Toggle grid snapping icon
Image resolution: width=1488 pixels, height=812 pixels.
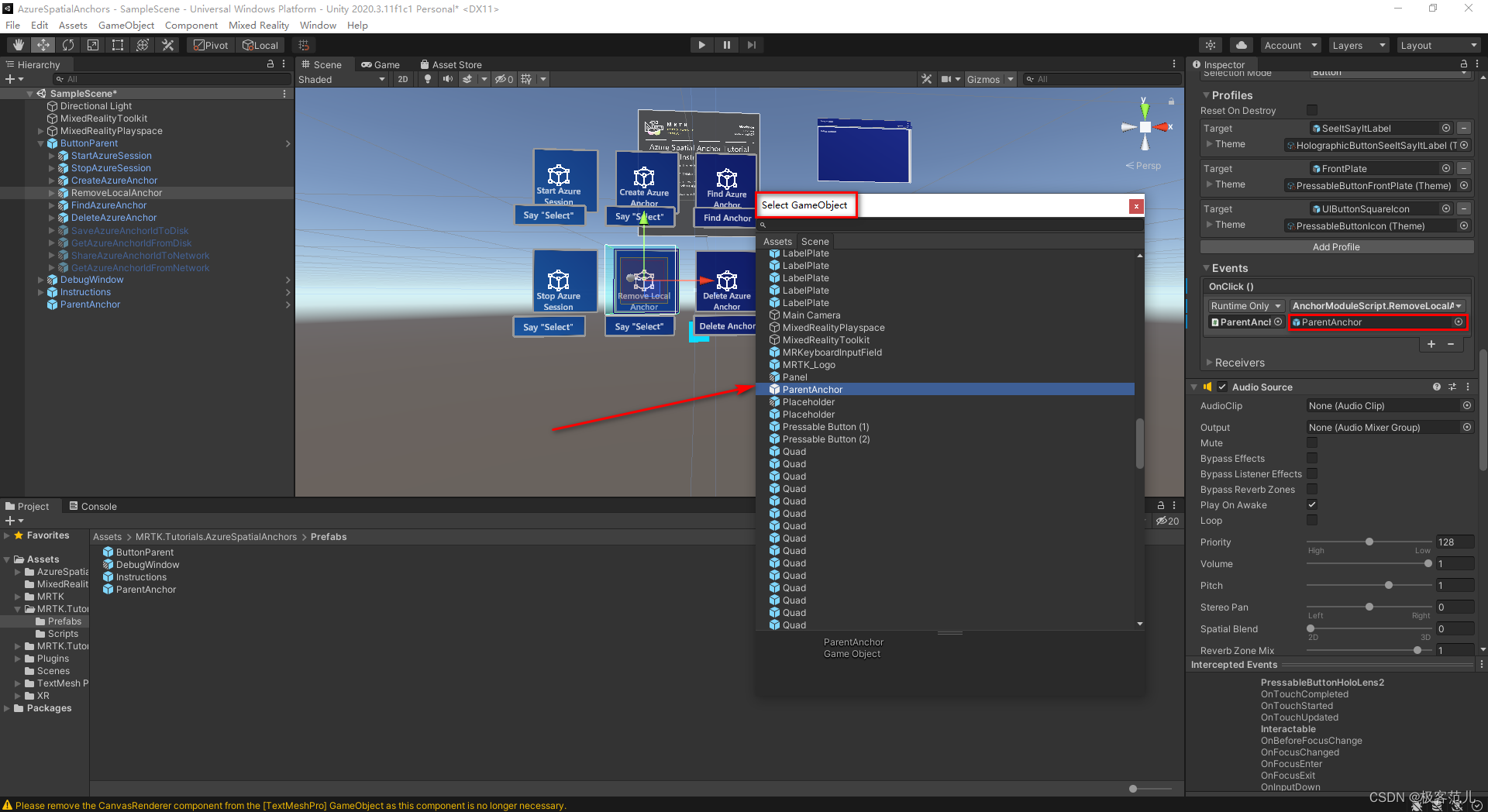pyautogui.click(x=304, y=45)
